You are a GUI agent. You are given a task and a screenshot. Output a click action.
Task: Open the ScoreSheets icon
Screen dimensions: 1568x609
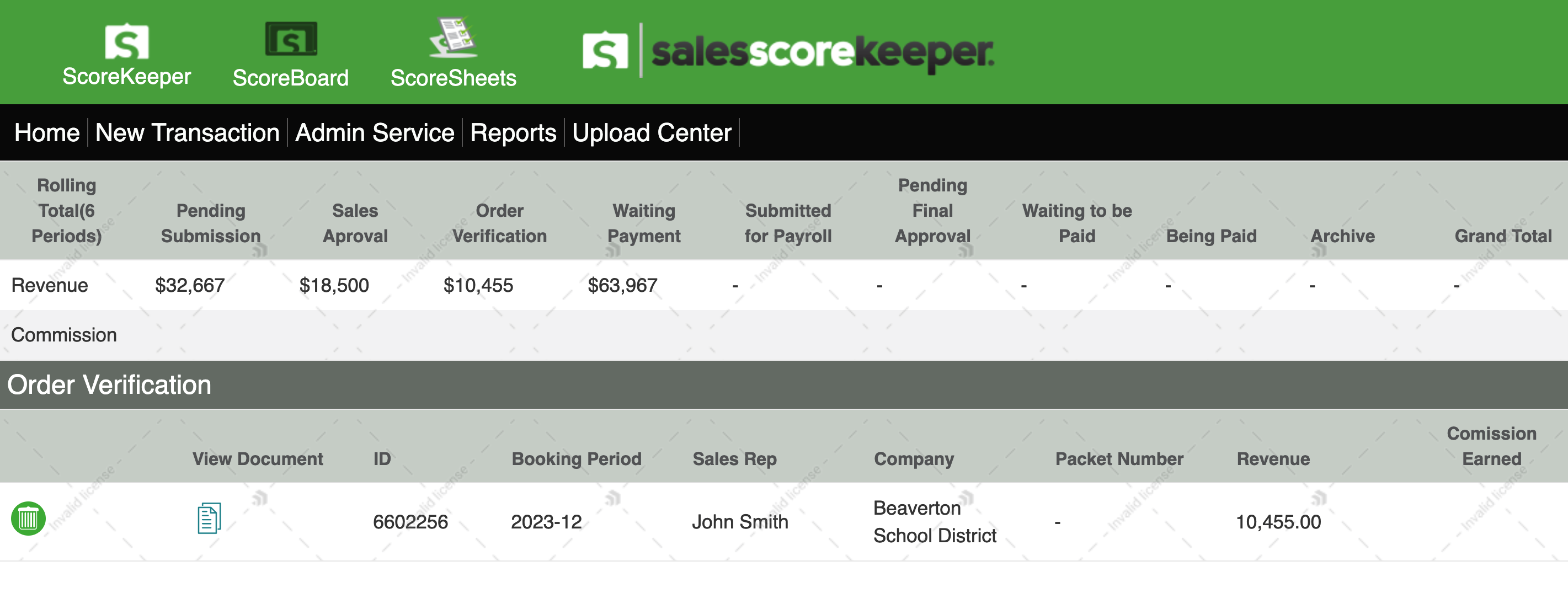453,36
